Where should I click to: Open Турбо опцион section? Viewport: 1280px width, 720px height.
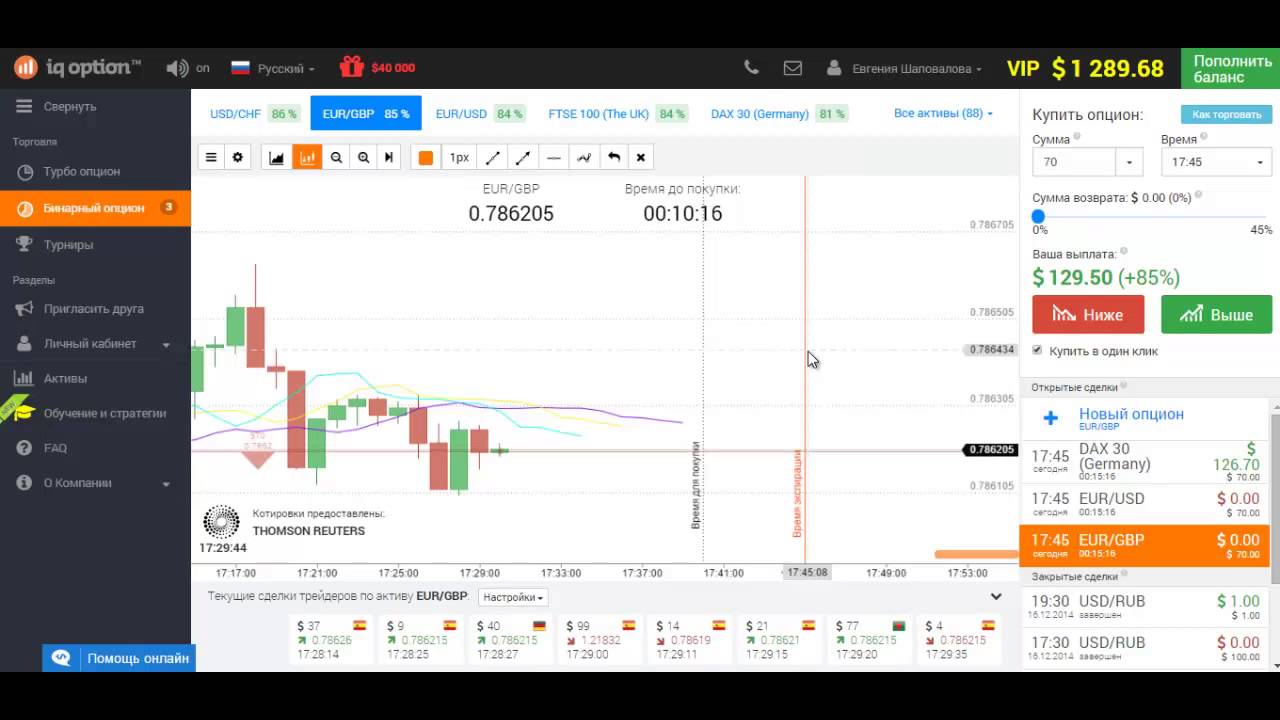95,171
